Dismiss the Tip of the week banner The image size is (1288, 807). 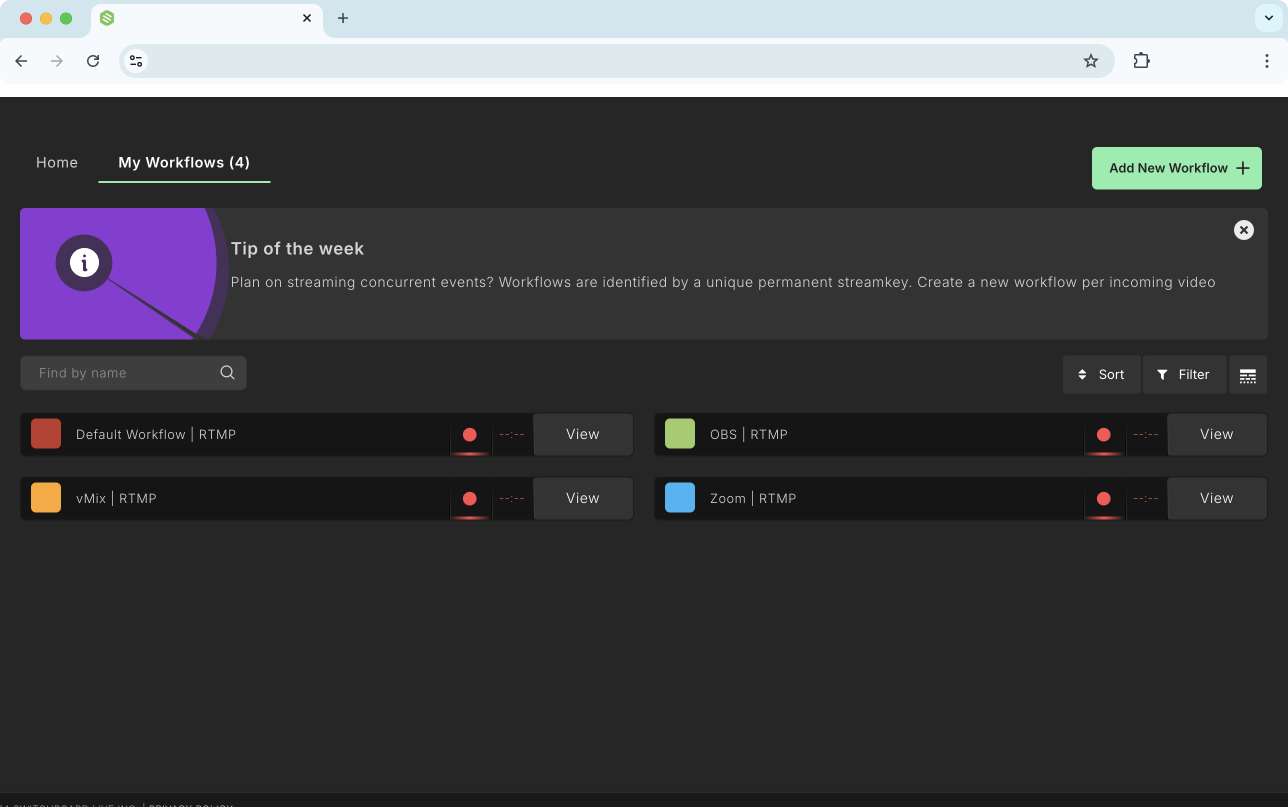pyautogui.click(x=1243, y=230)
